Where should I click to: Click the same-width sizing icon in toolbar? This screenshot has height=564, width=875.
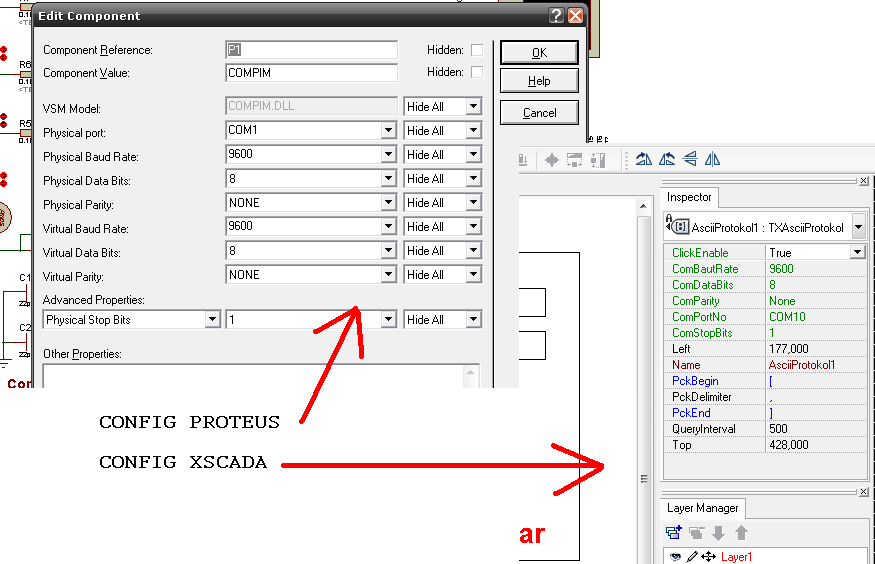574,161
